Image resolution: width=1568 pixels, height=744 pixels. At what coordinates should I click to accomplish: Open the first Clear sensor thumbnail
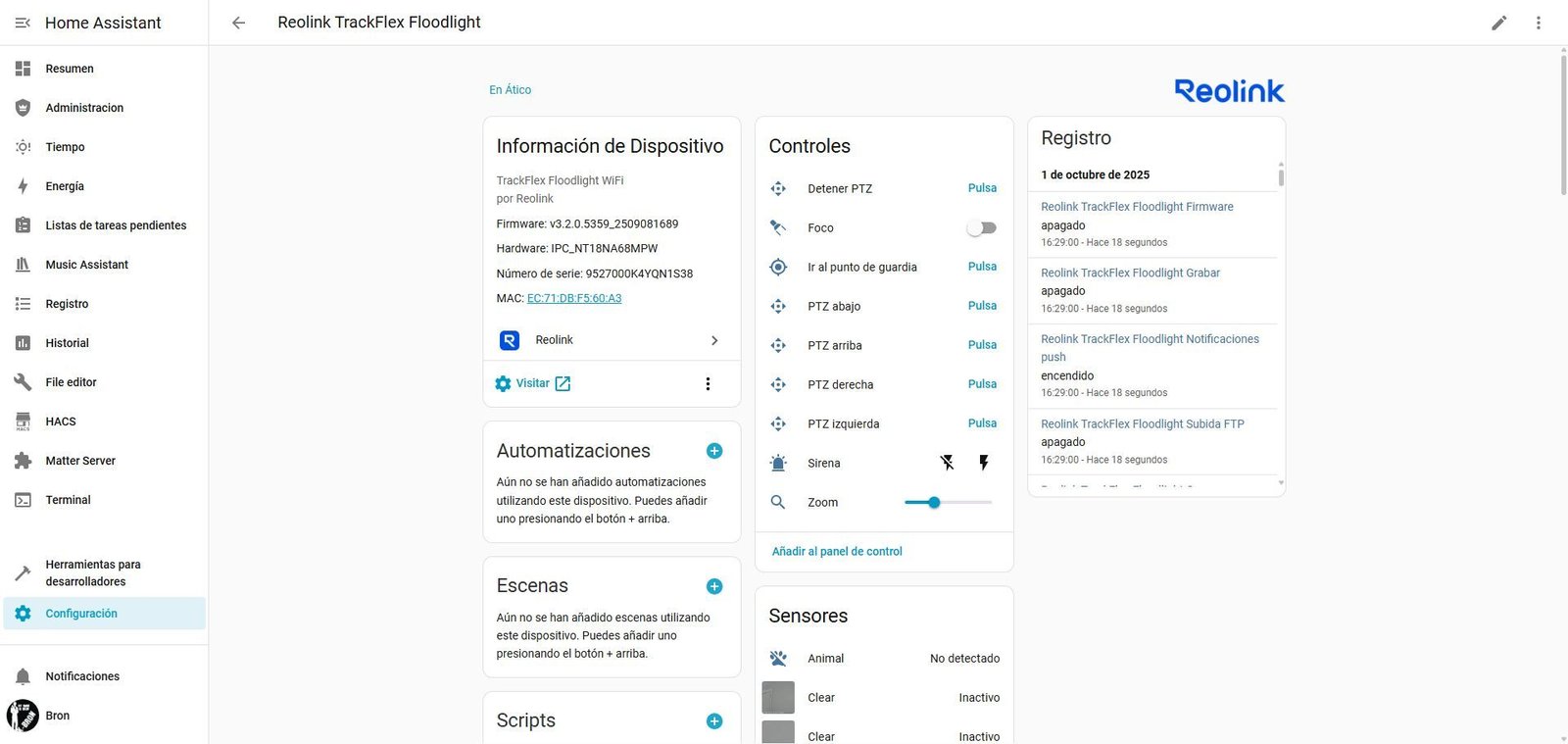pyautogui.click(x=778, y=698)
